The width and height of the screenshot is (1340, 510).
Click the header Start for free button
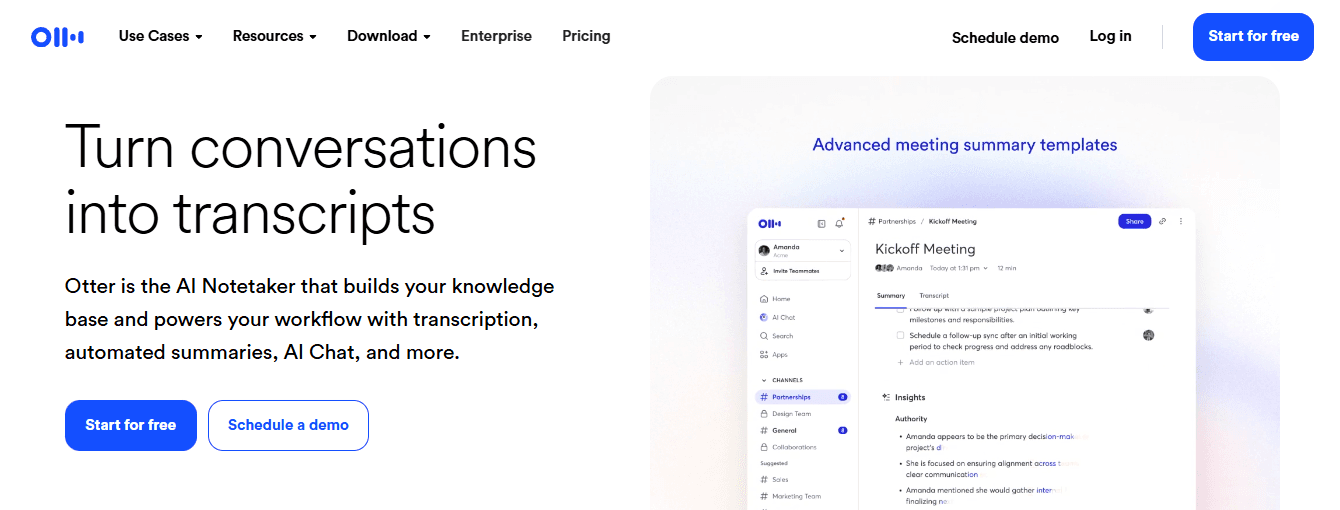(1253, 37)
